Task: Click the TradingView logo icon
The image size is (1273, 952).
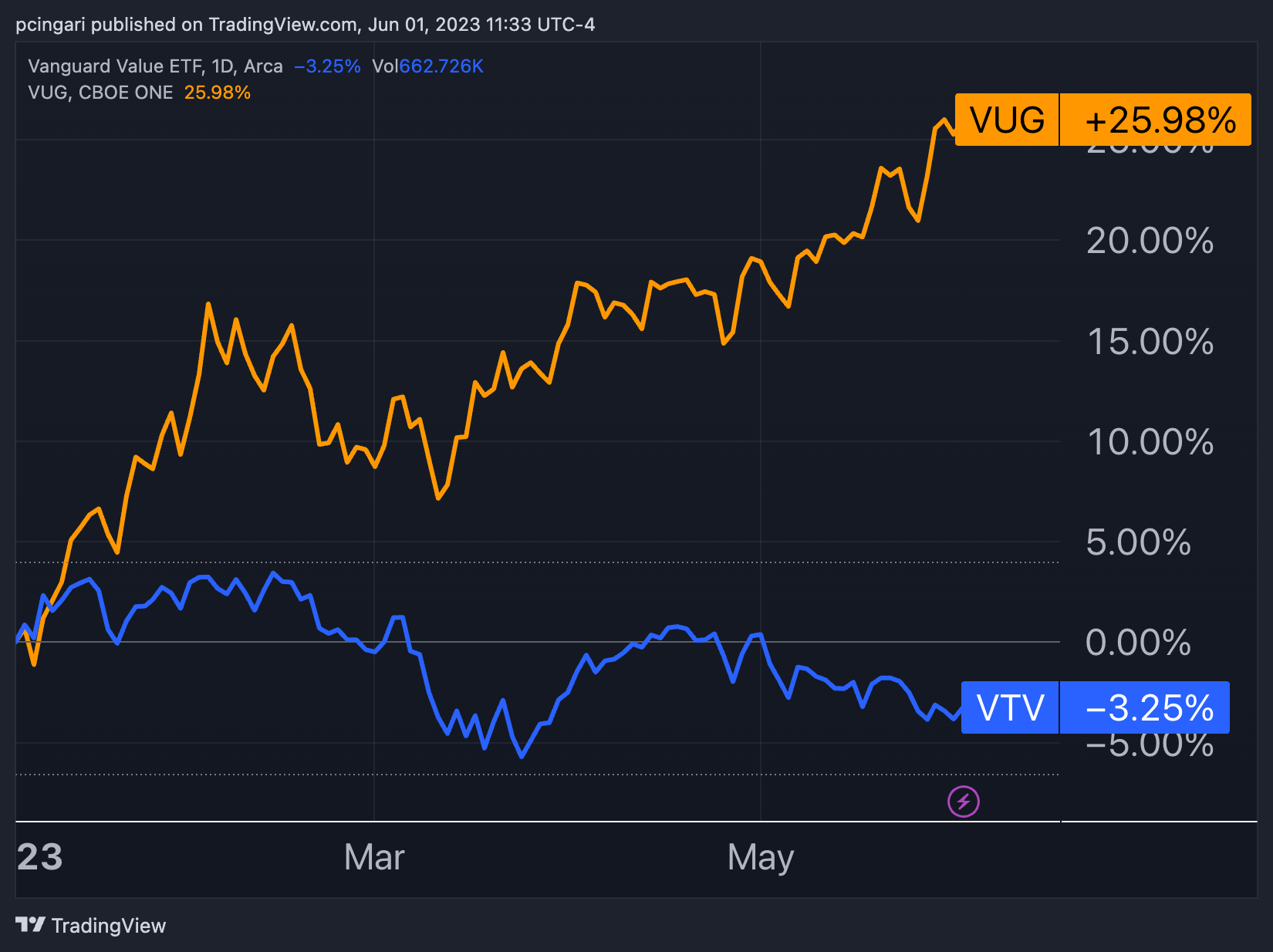Action: [31, 924]
